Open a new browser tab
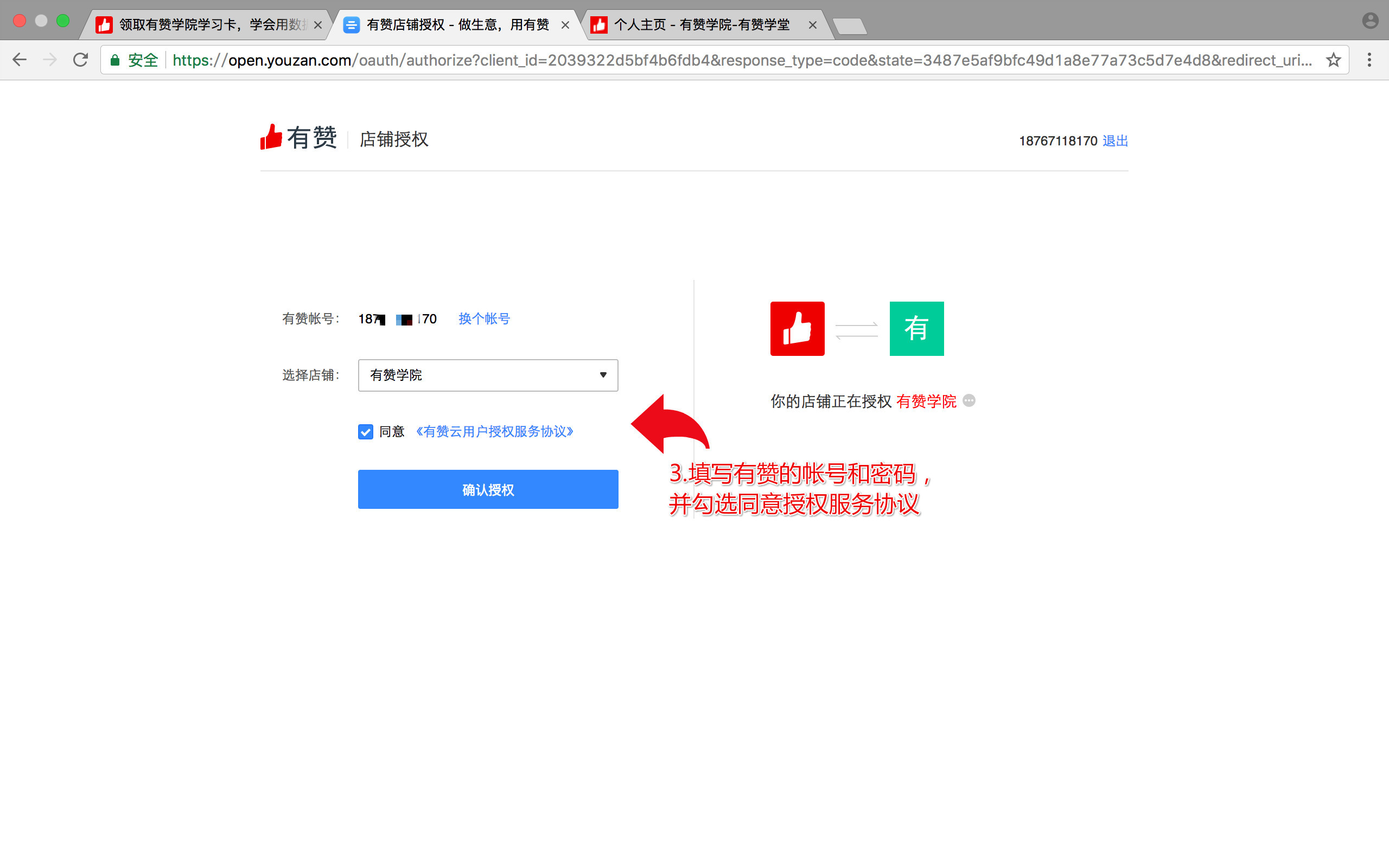This screenshot has width=1389, height=868. coord(850,27)
